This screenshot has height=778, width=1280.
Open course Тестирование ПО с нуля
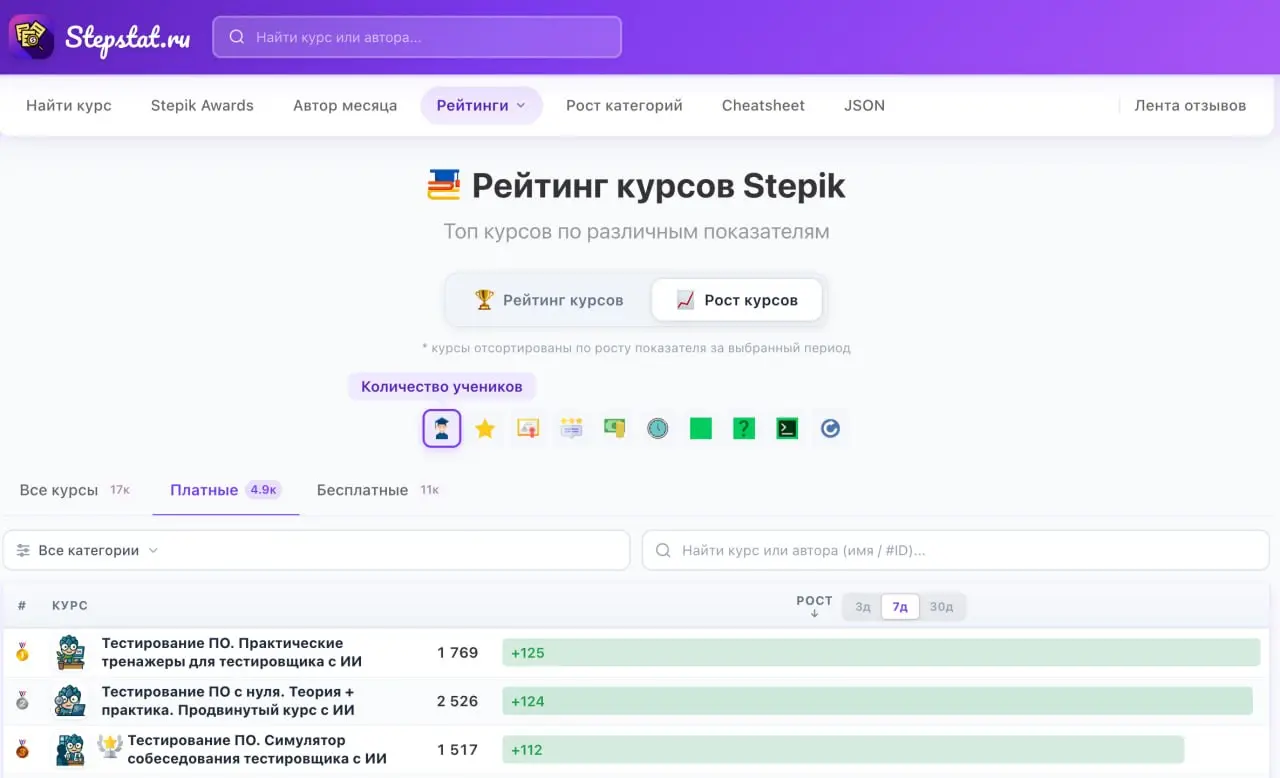point(228,701)
